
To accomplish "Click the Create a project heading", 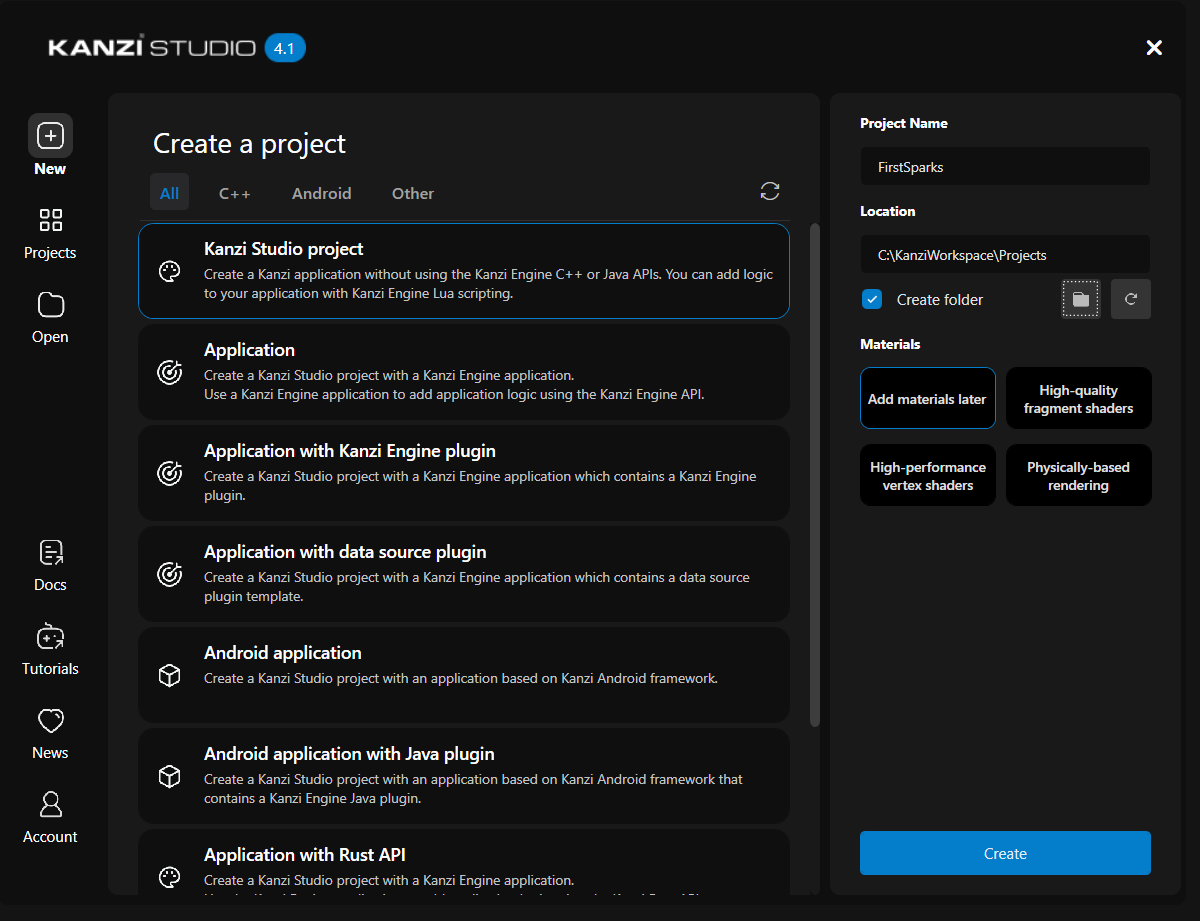I will tap(249, 144).
